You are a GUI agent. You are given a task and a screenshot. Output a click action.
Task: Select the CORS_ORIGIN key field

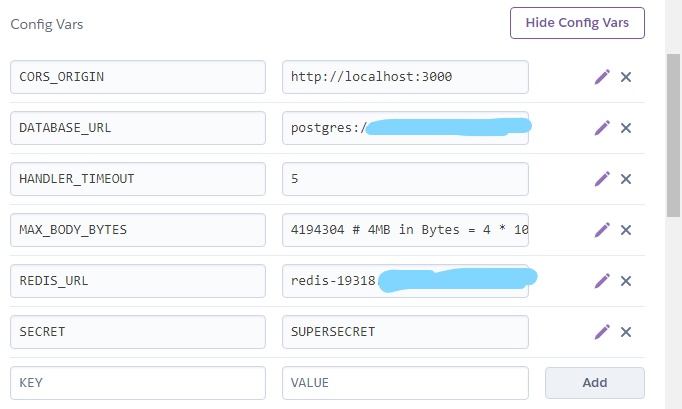138,77
